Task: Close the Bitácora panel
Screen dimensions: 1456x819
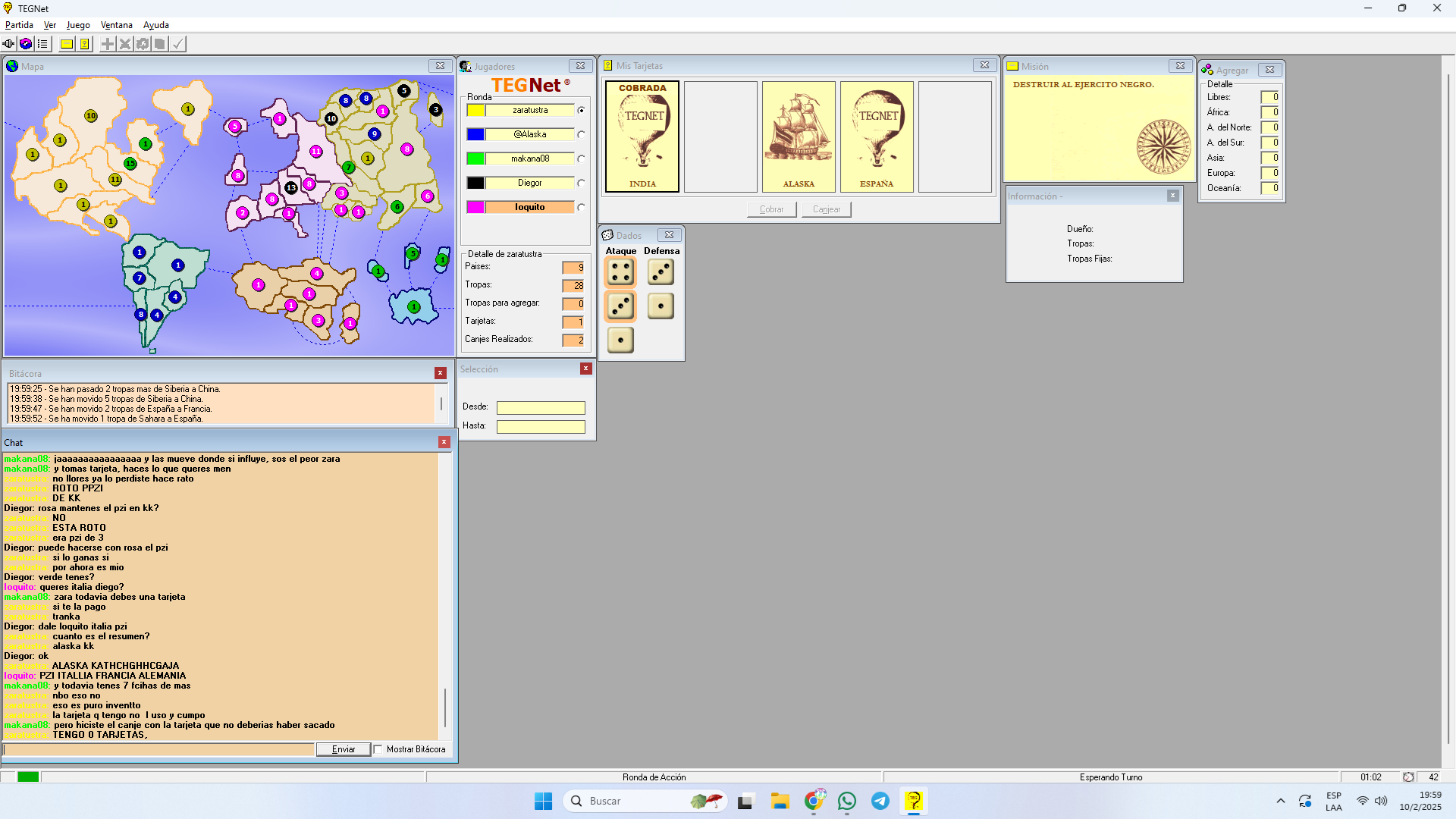Action: pyautogui.click(x=440, y=373)
